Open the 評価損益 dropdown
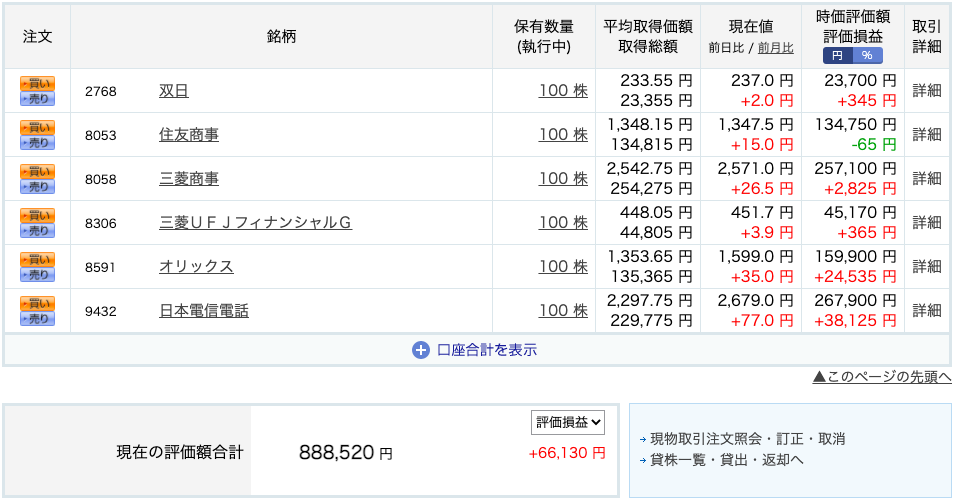The height and width of the screenshot is (503, 954). (x=568, y=422)
